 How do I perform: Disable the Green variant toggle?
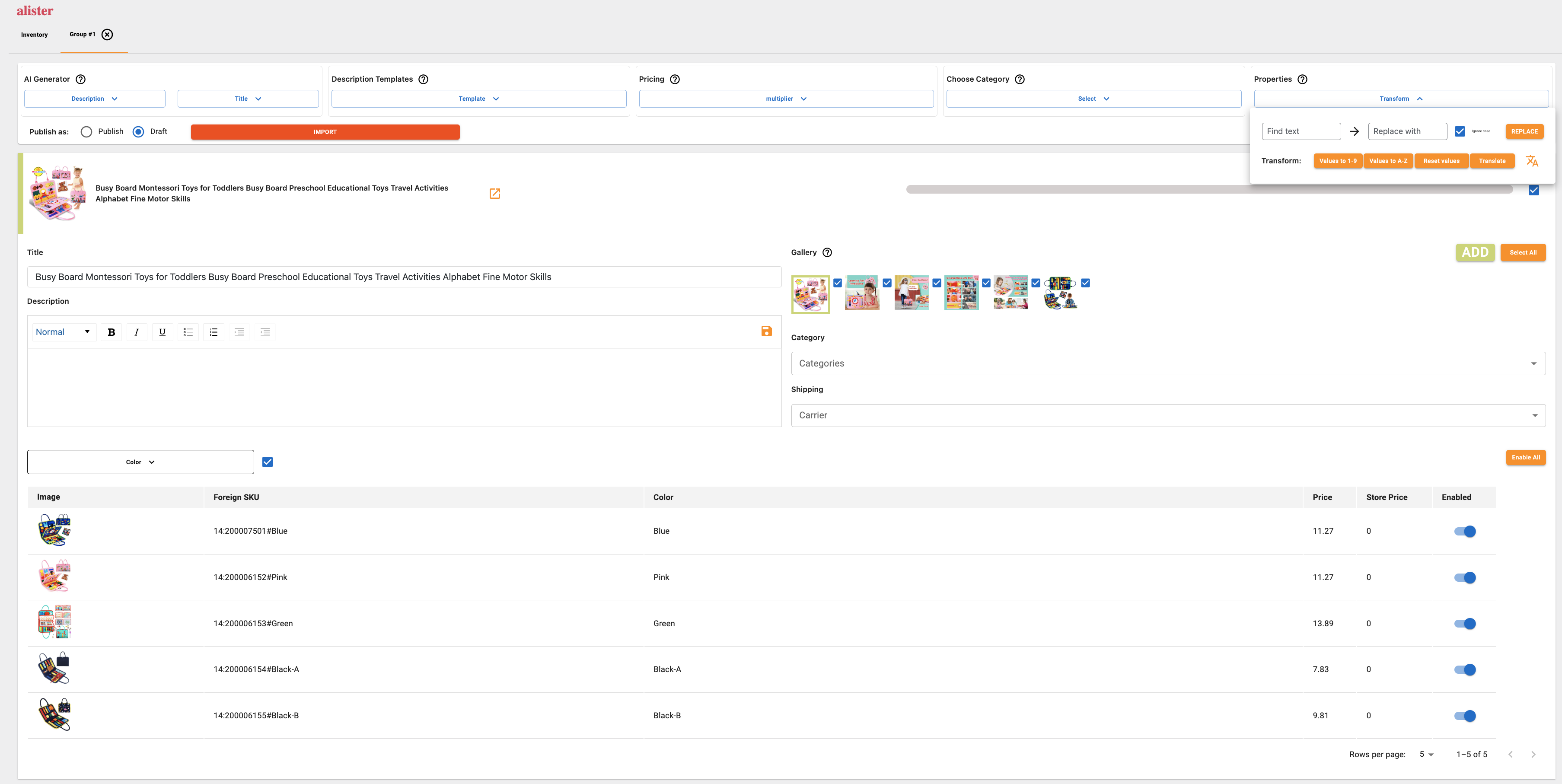point(1465,623)
